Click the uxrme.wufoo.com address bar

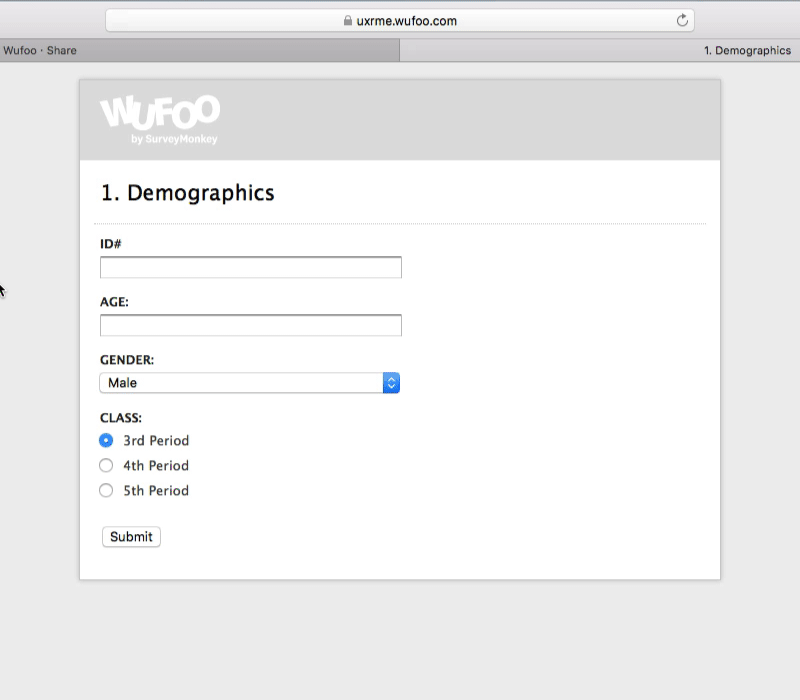pyautogui.click(x=399, y=20)
